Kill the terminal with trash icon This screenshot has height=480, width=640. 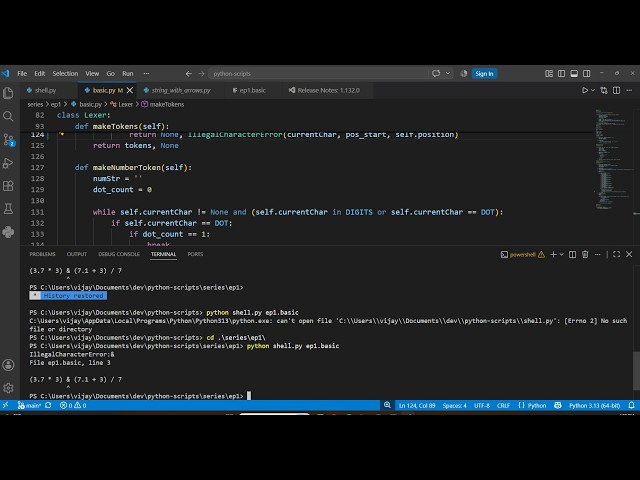pyautogui.click(x=585, y=254)
